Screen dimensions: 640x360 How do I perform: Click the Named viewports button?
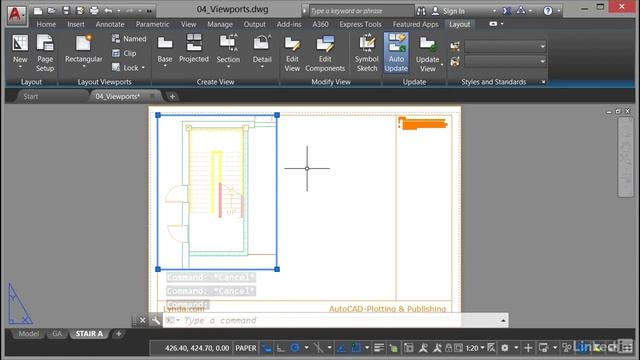click(129, 39)
